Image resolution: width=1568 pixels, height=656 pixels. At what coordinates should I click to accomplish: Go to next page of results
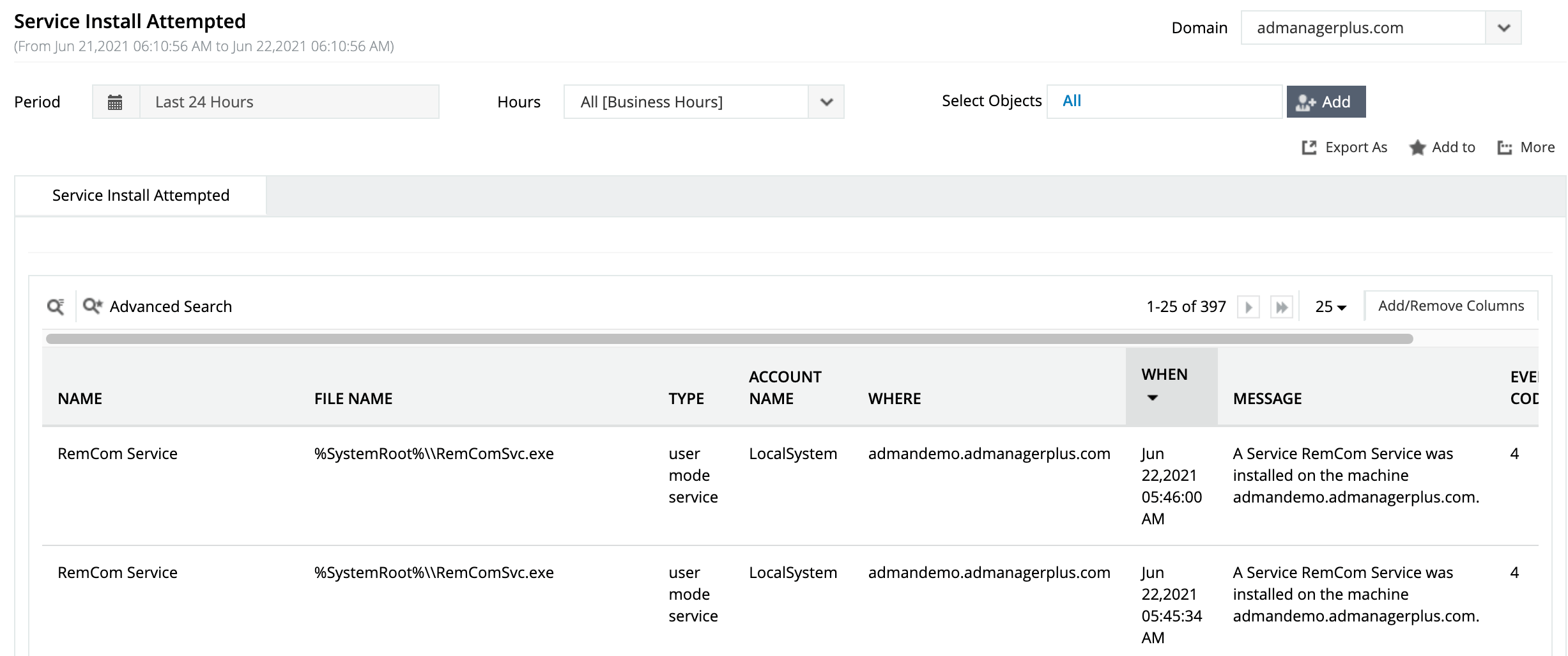[1249, 307]
